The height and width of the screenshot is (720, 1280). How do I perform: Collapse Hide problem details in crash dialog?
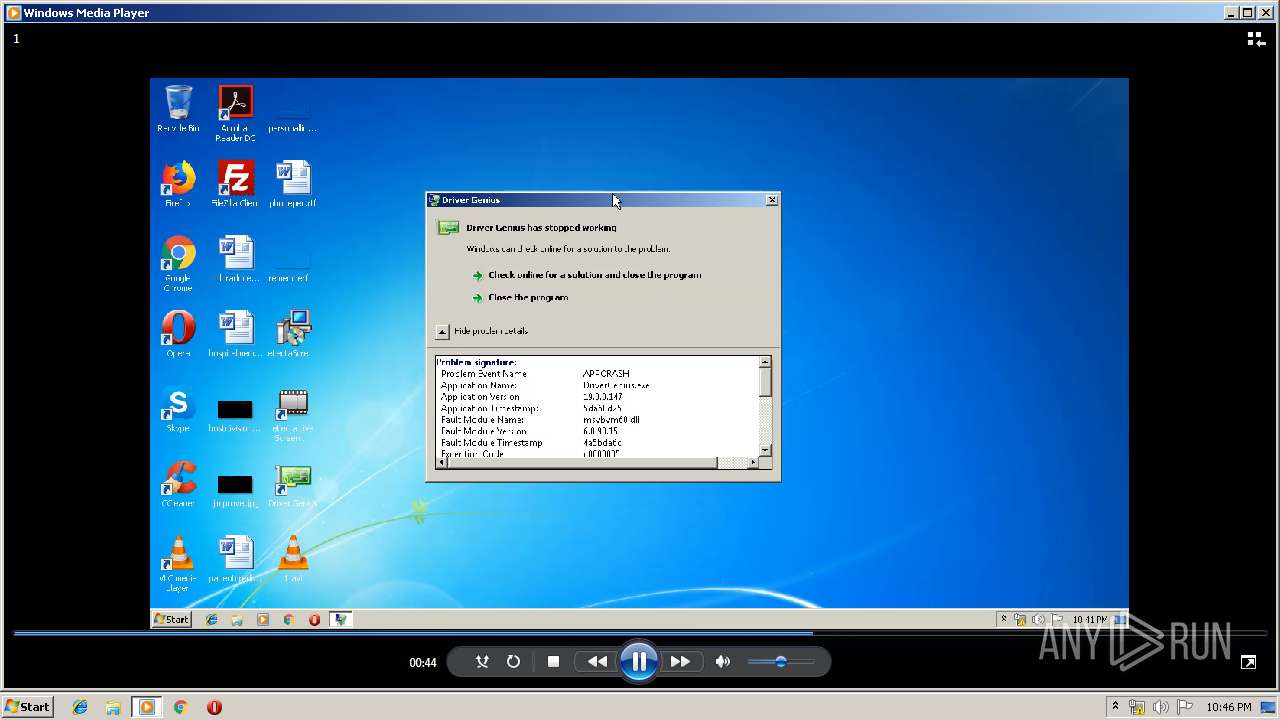pyautogui.click(x=481, y=331)
